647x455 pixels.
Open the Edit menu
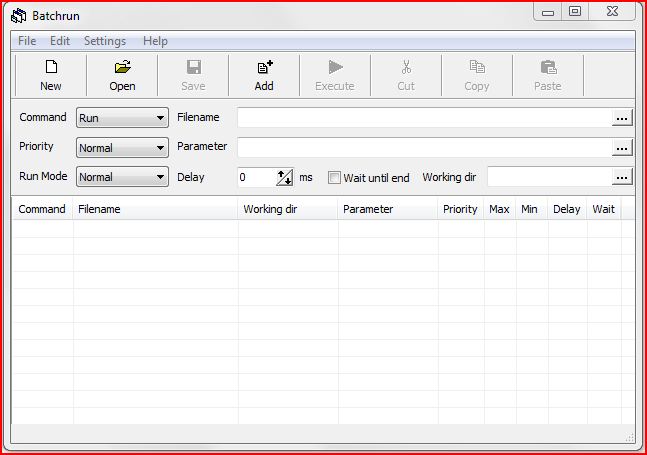[60, 41]
